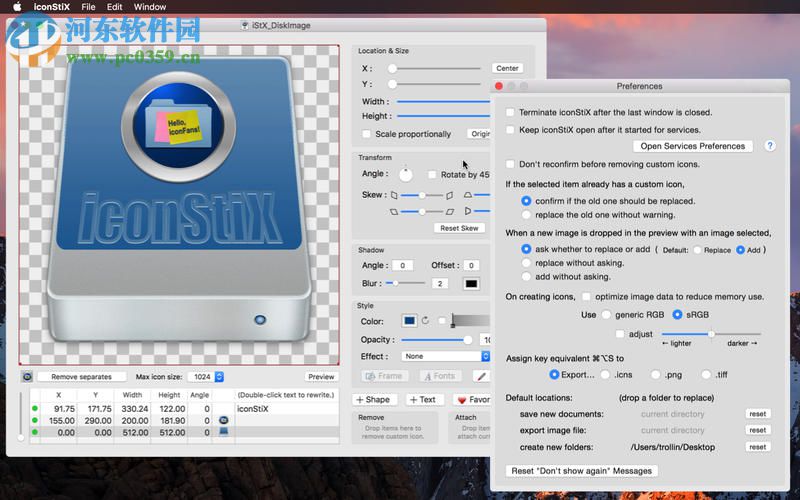
Task: Expand the Effect dropdown menu
Action: 445,356
